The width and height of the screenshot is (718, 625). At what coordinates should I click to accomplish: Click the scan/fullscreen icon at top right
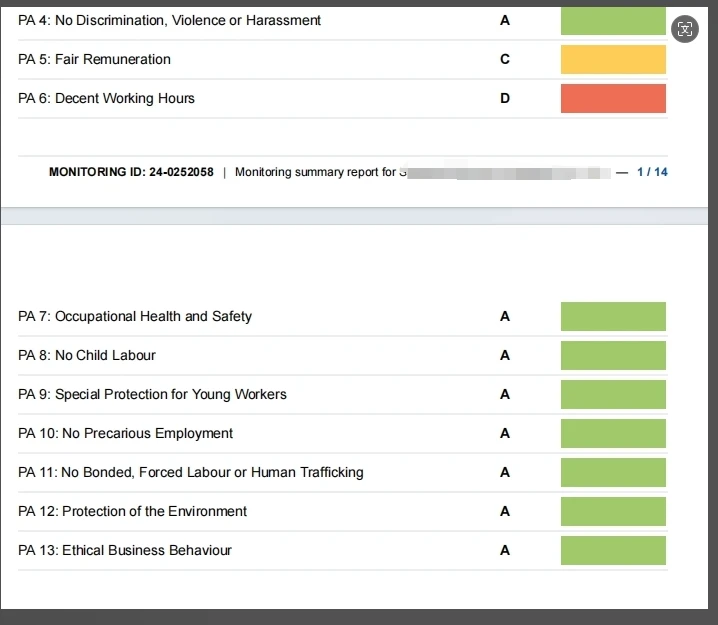pos(685,29)
